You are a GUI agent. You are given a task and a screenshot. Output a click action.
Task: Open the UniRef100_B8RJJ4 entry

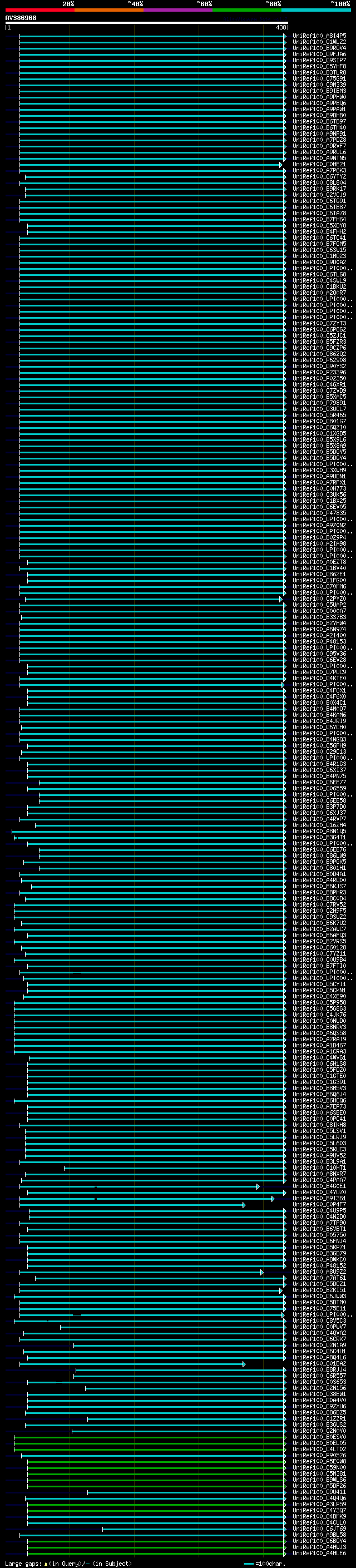tap(319, 1369)
